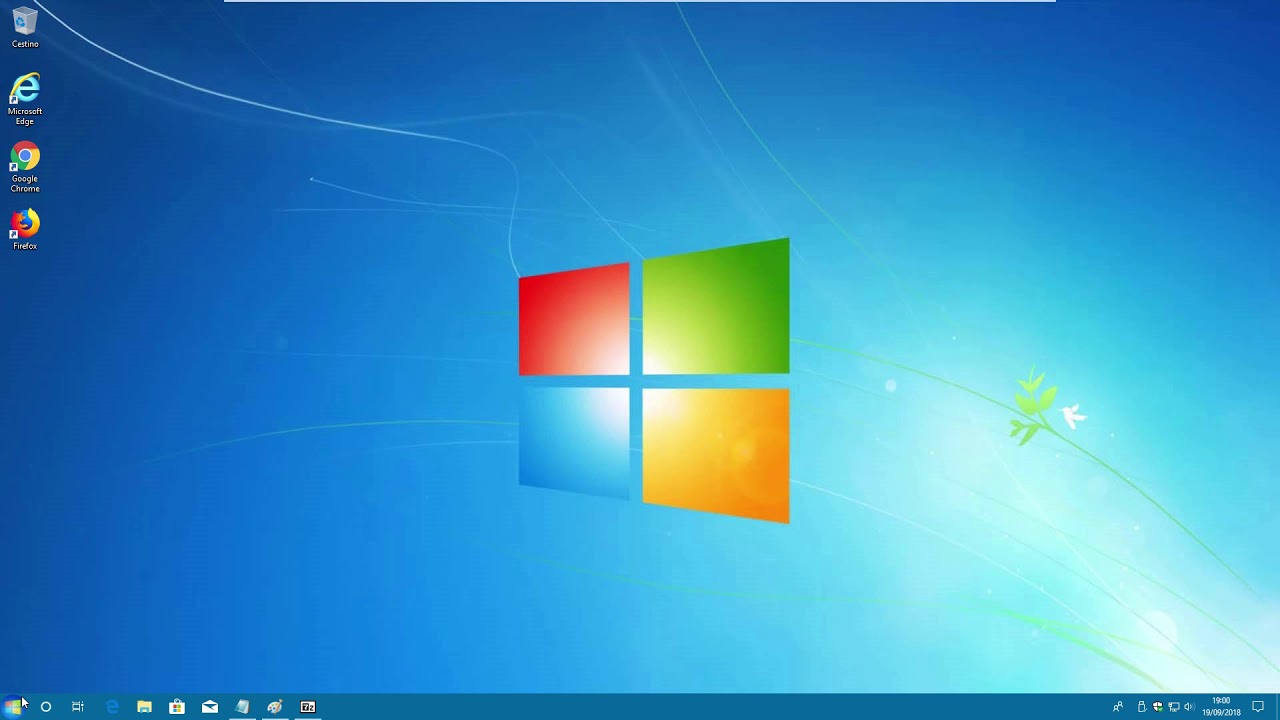Open People icon in system tray
The width and height of the screenshot is (1280, 720).
click(x=1118, y=707)
